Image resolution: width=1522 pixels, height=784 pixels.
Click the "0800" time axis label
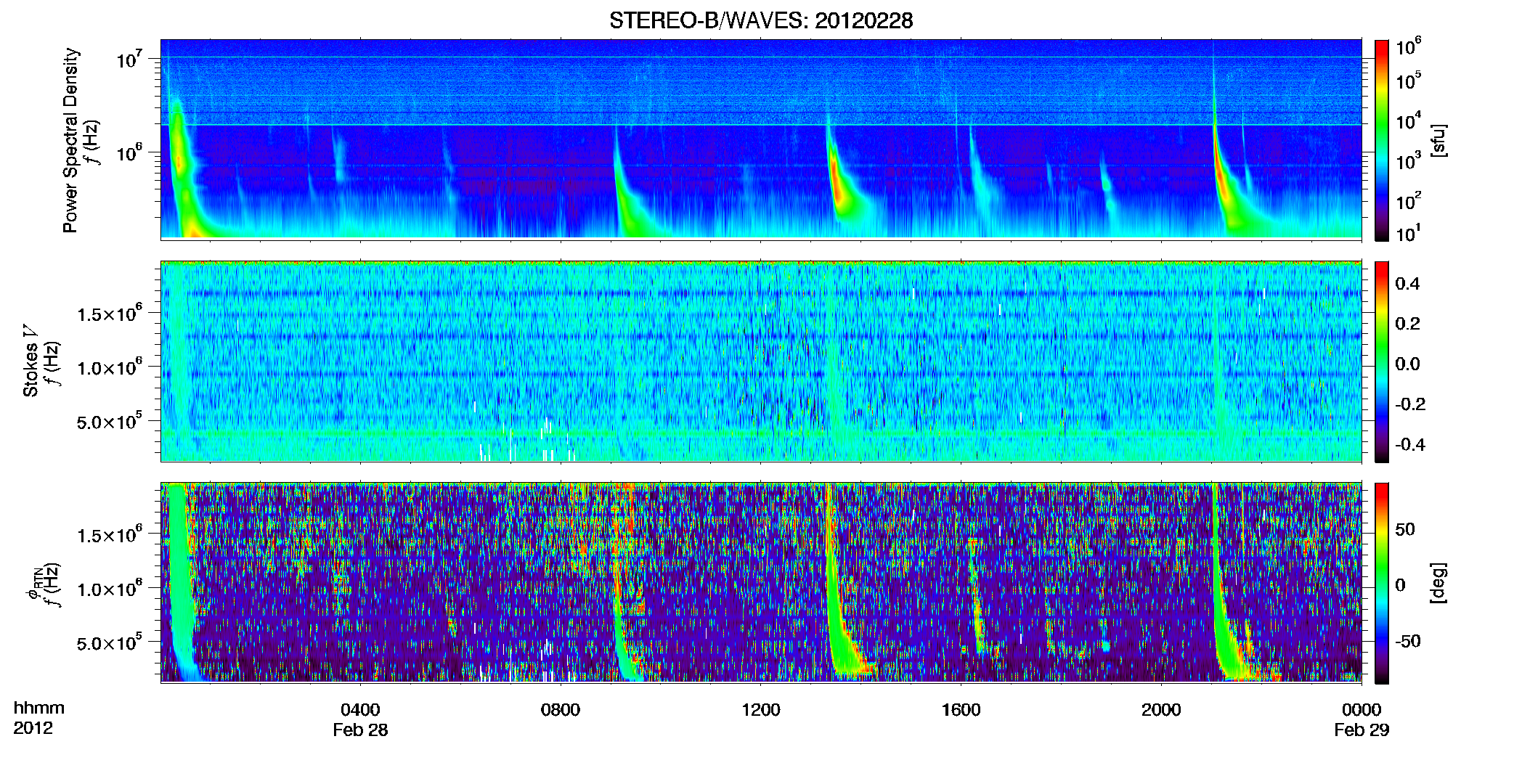tap(561, 710)
